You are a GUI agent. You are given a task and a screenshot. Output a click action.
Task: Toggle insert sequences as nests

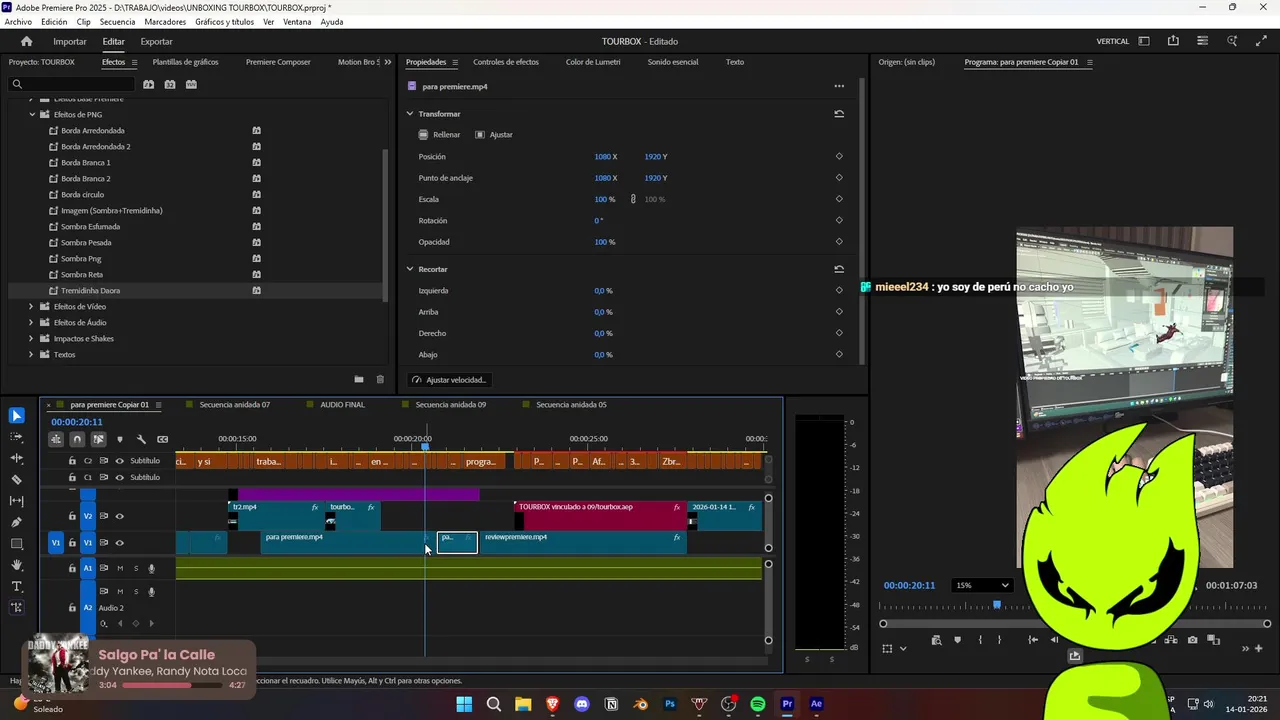(x=56, y=439)
